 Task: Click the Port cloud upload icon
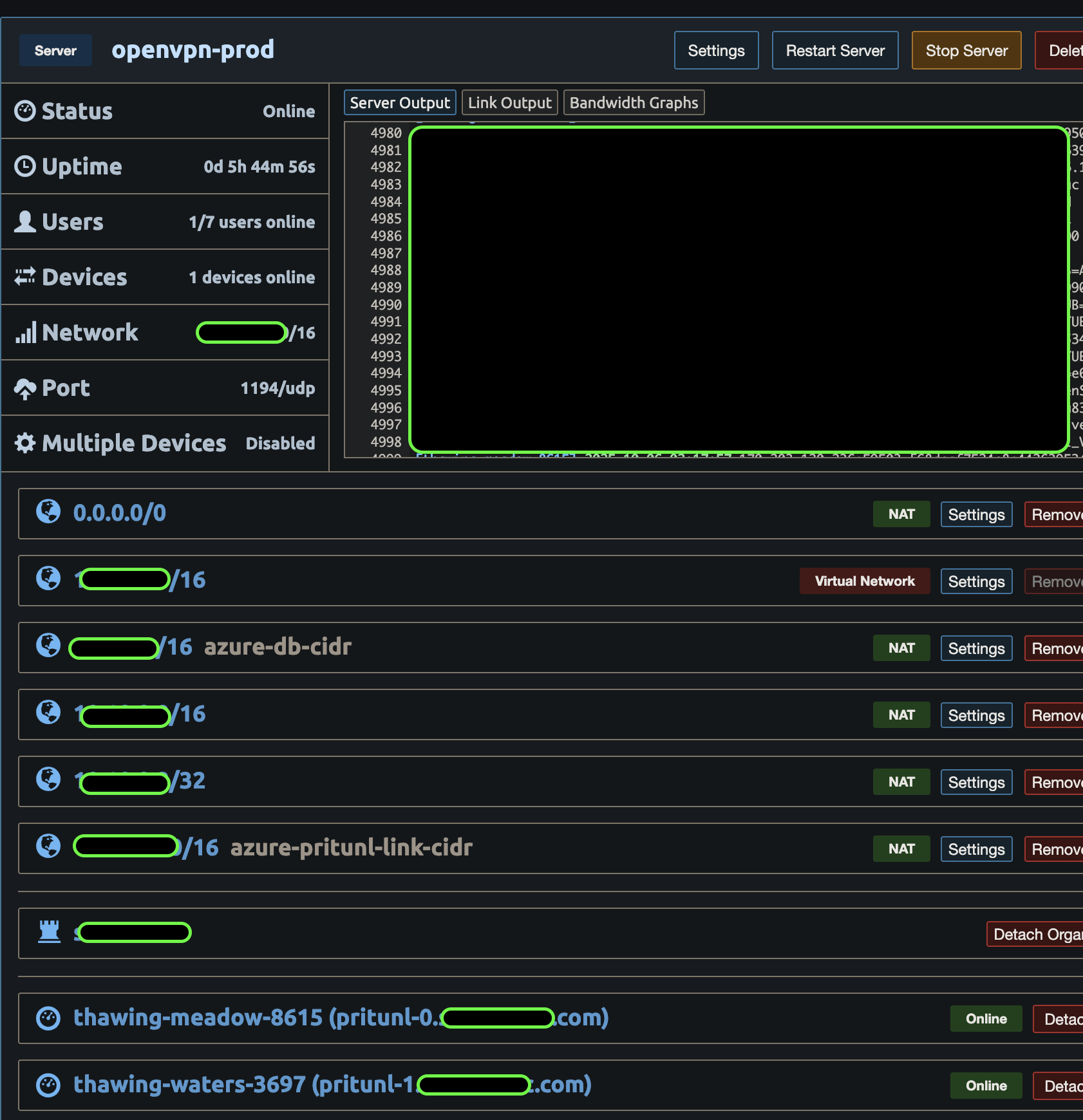(25, 388)
